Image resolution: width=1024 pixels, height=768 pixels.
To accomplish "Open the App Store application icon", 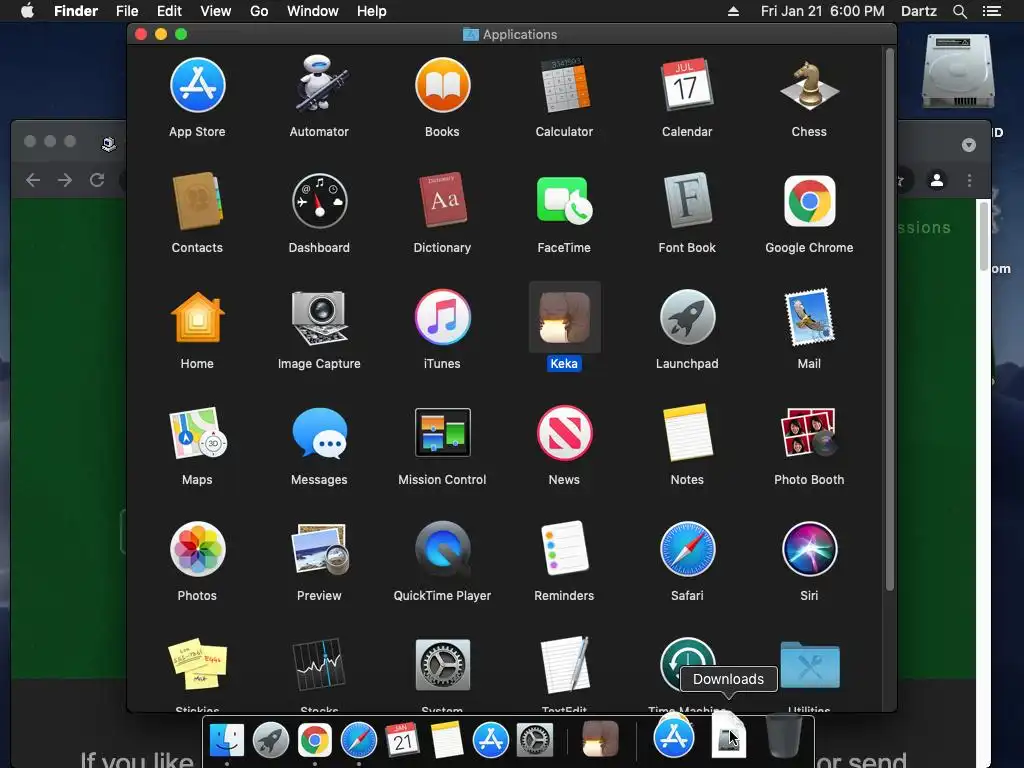I will (197, 86).
